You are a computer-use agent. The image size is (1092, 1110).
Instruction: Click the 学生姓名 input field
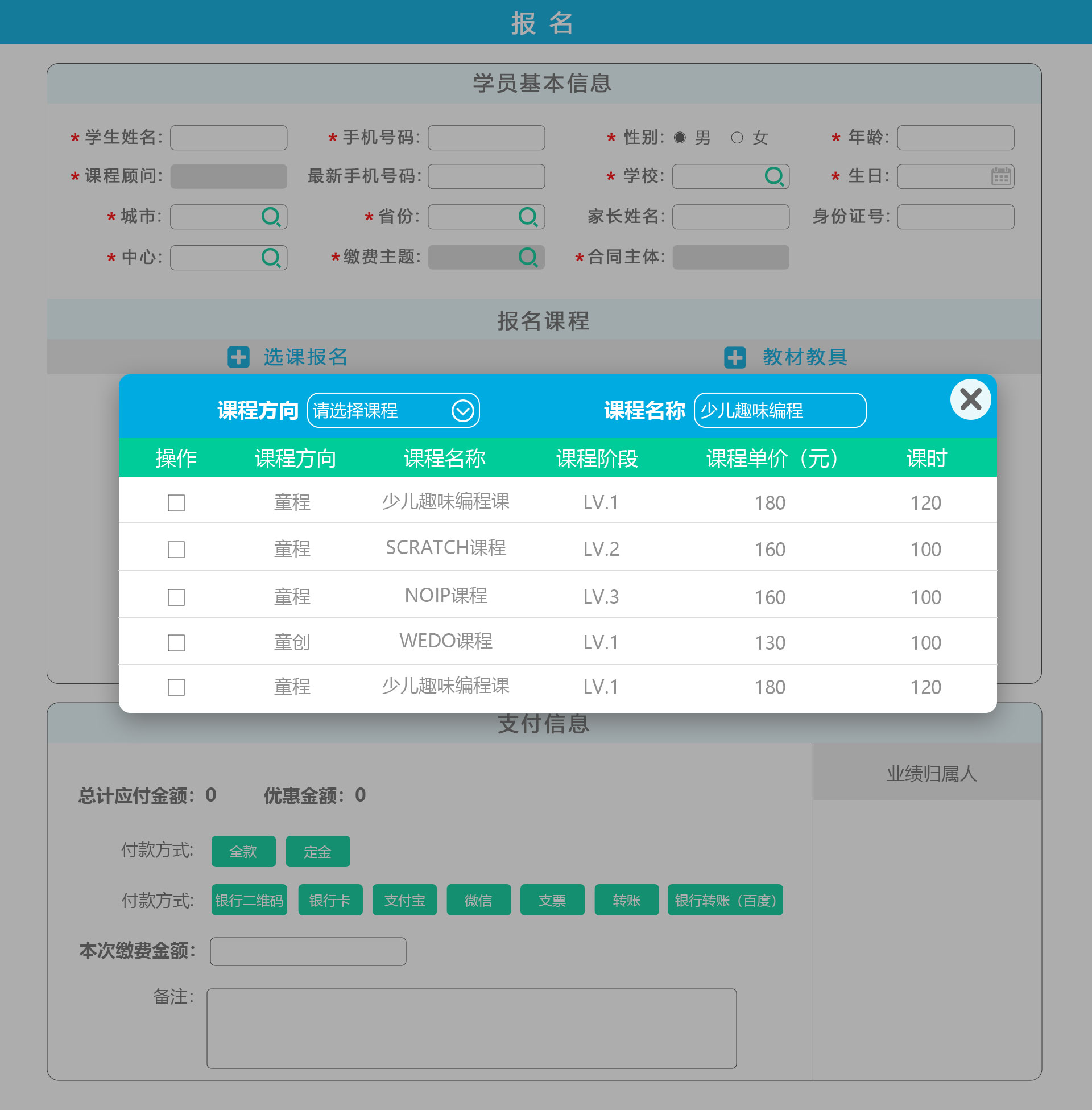(228, 138)
